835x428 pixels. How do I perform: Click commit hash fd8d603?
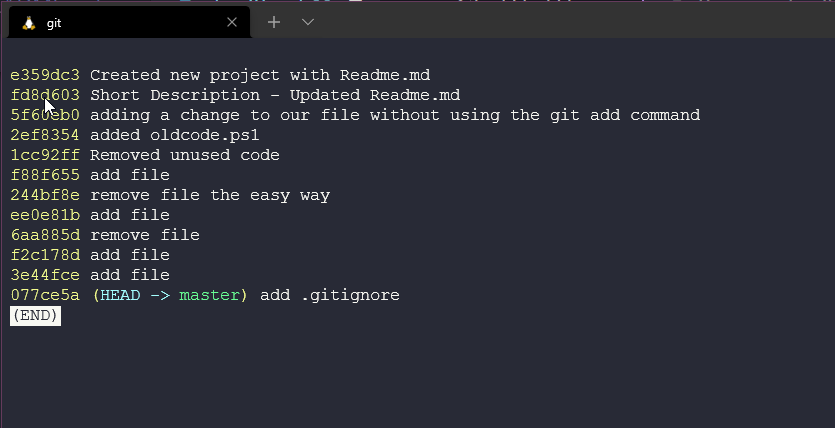(x=45, y=95)
